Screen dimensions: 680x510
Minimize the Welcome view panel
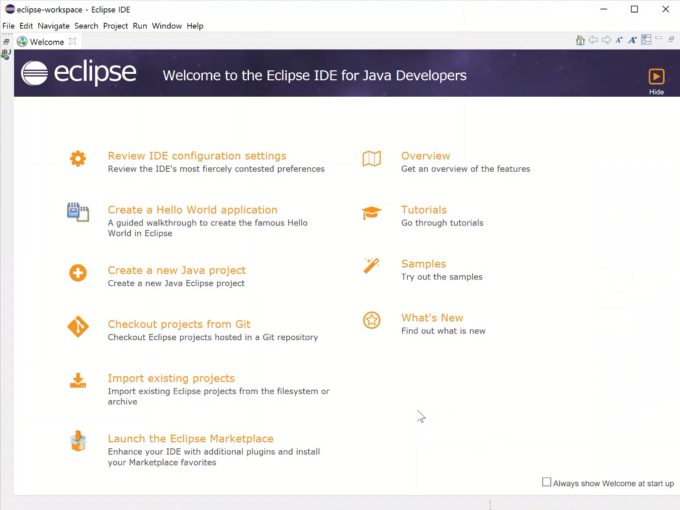(659, 38)
